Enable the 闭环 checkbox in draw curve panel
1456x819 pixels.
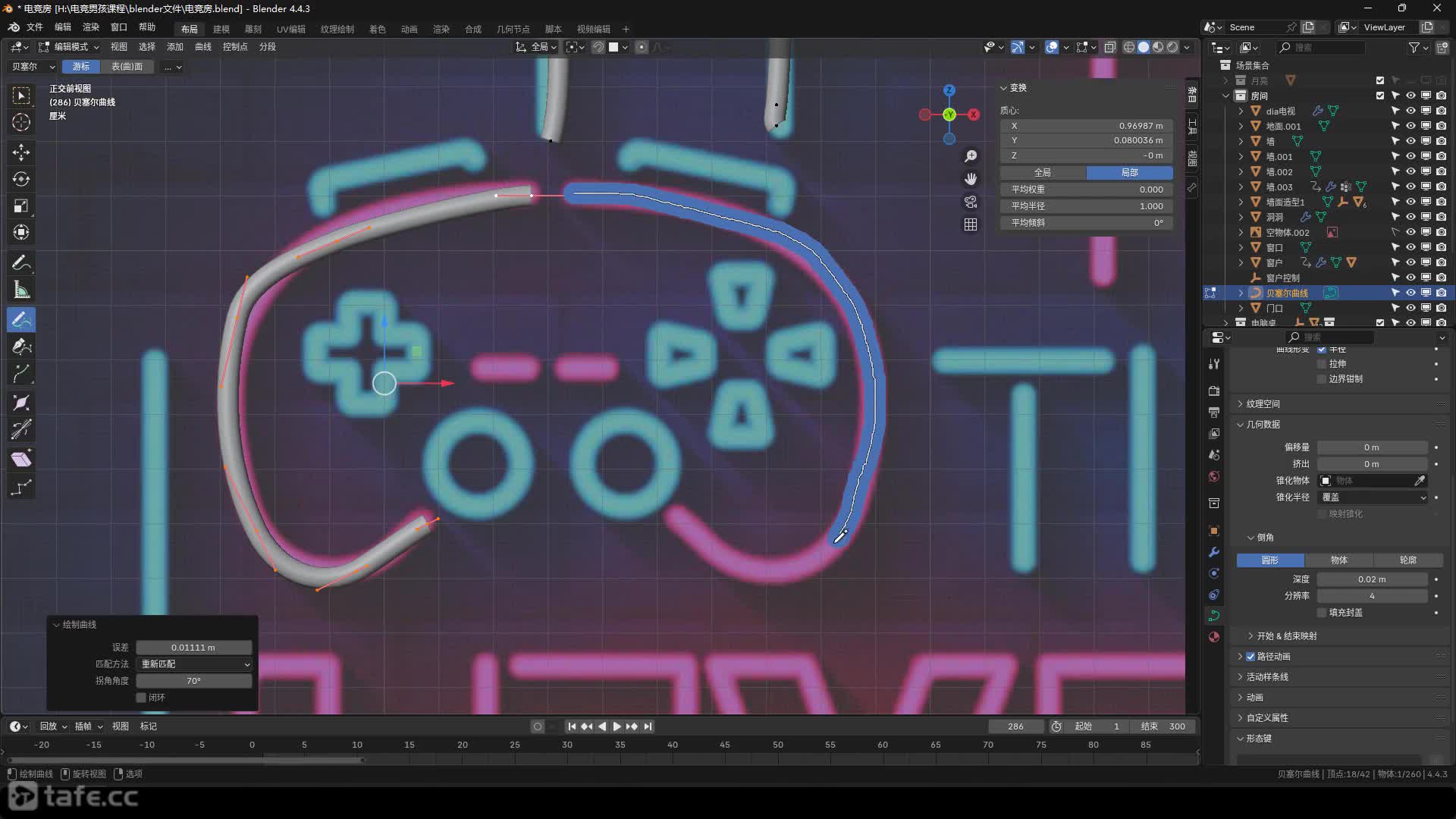click(x=141, y=697)
